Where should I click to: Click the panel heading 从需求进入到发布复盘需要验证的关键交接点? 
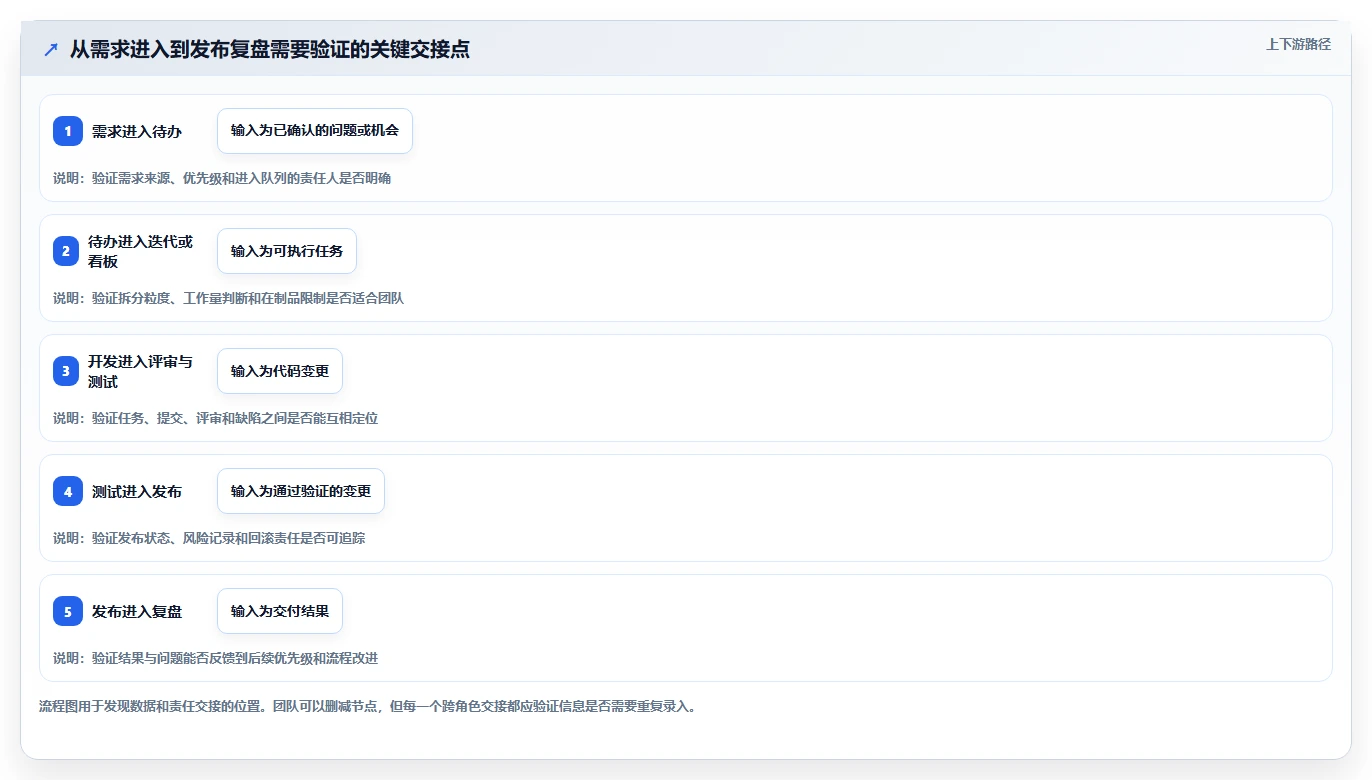coord(270,49)
